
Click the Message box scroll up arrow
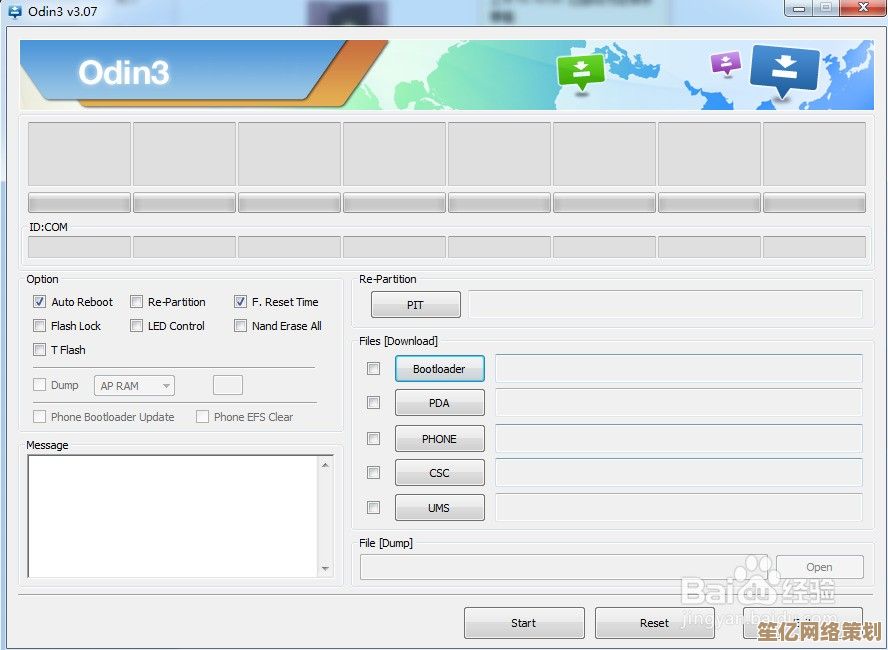pos(325,465)
